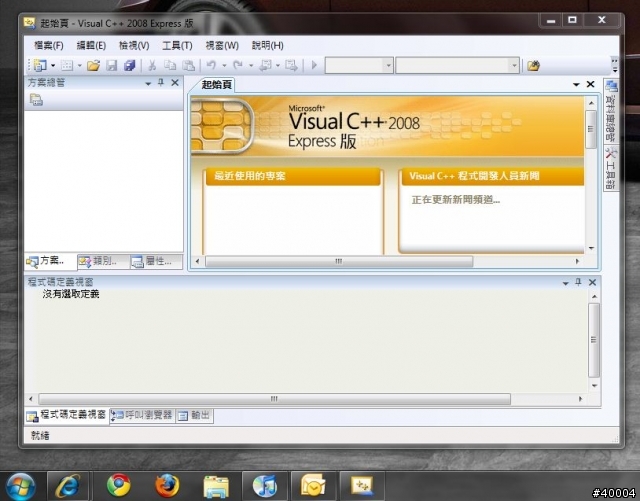Click the Cut scissors icon
640x501 pixels.
tap(152, 65)
